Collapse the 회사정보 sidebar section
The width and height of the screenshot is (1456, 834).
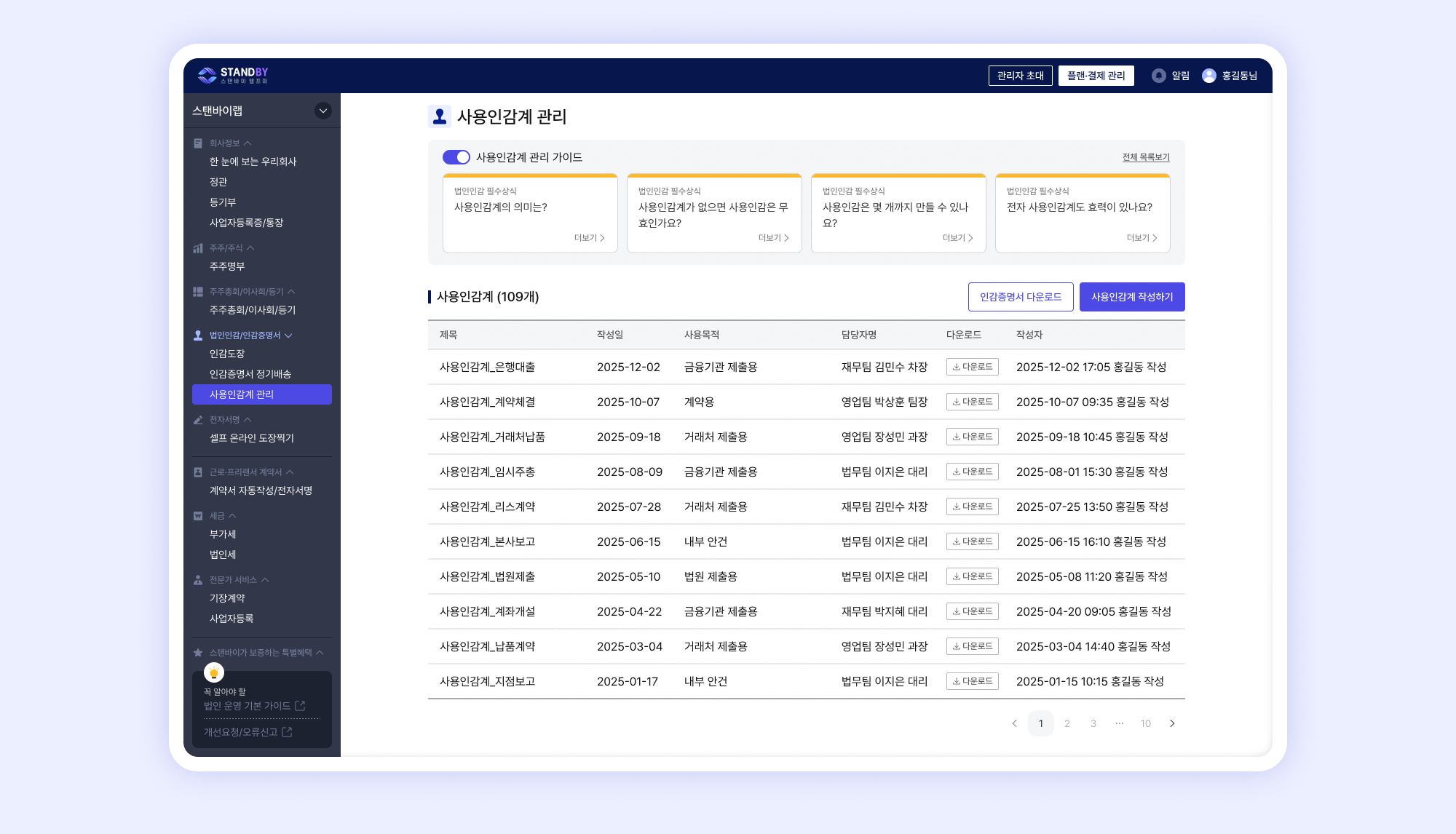pyautogui.click(x=248, y=143)
